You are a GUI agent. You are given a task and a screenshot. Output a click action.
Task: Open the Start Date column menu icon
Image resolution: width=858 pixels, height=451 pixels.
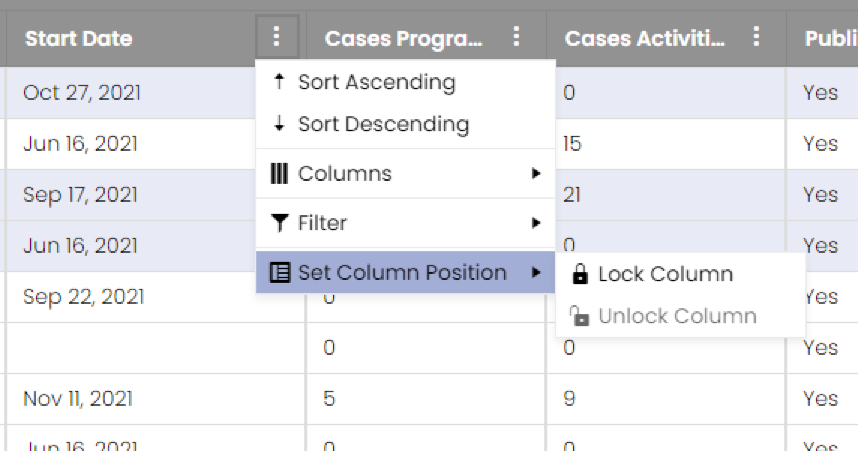tap(276, 37)
